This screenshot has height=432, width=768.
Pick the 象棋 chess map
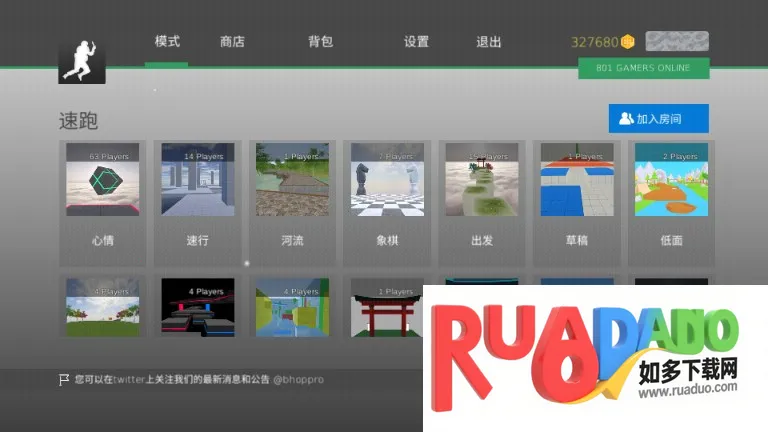(387, 180)
